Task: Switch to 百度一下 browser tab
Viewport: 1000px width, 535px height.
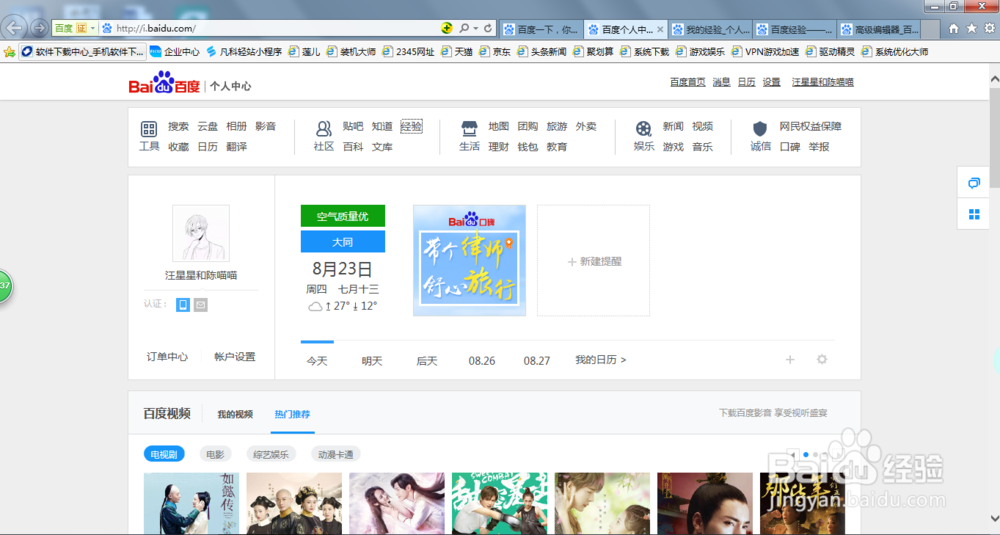Action: click(x=541, y=29)
